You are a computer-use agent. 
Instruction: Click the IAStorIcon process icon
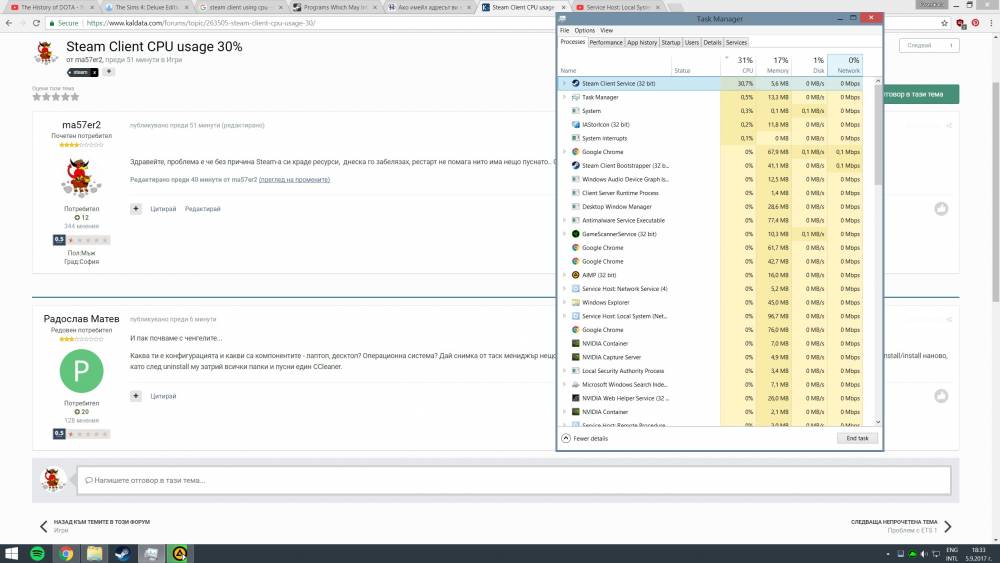click(x=575, y=124)
